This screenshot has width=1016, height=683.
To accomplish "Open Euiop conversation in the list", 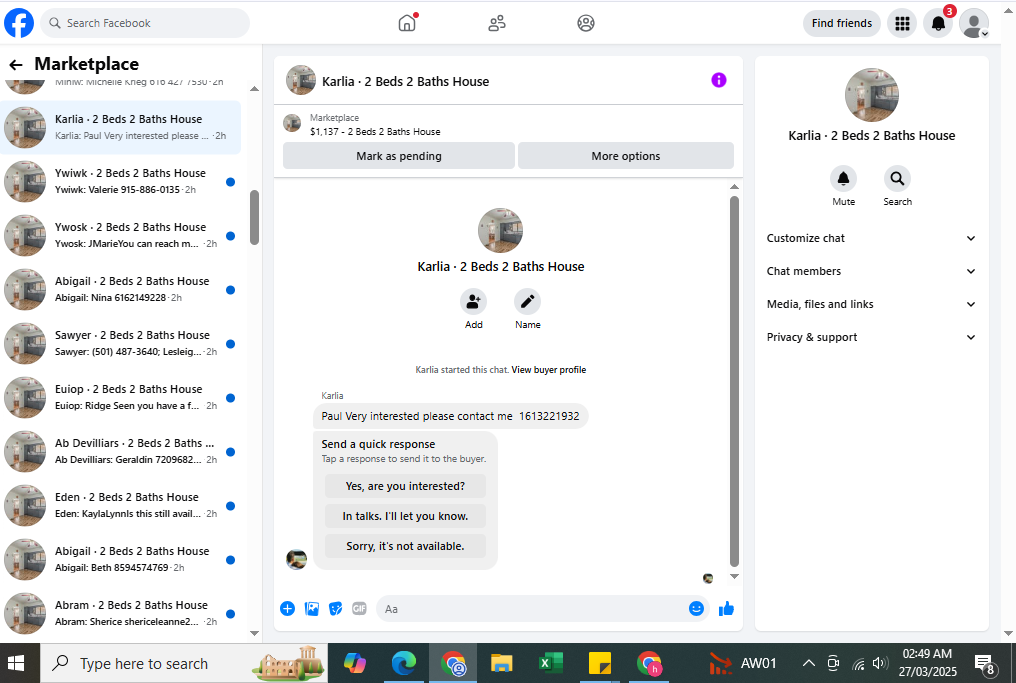I will point(121,397).
